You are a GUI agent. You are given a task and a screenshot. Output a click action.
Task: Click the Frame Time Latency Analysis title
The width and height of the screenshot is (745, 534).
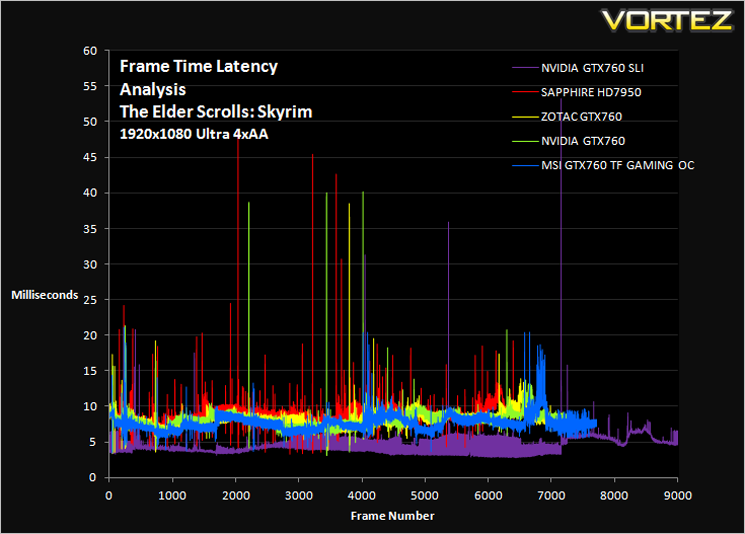click(199, 77)
